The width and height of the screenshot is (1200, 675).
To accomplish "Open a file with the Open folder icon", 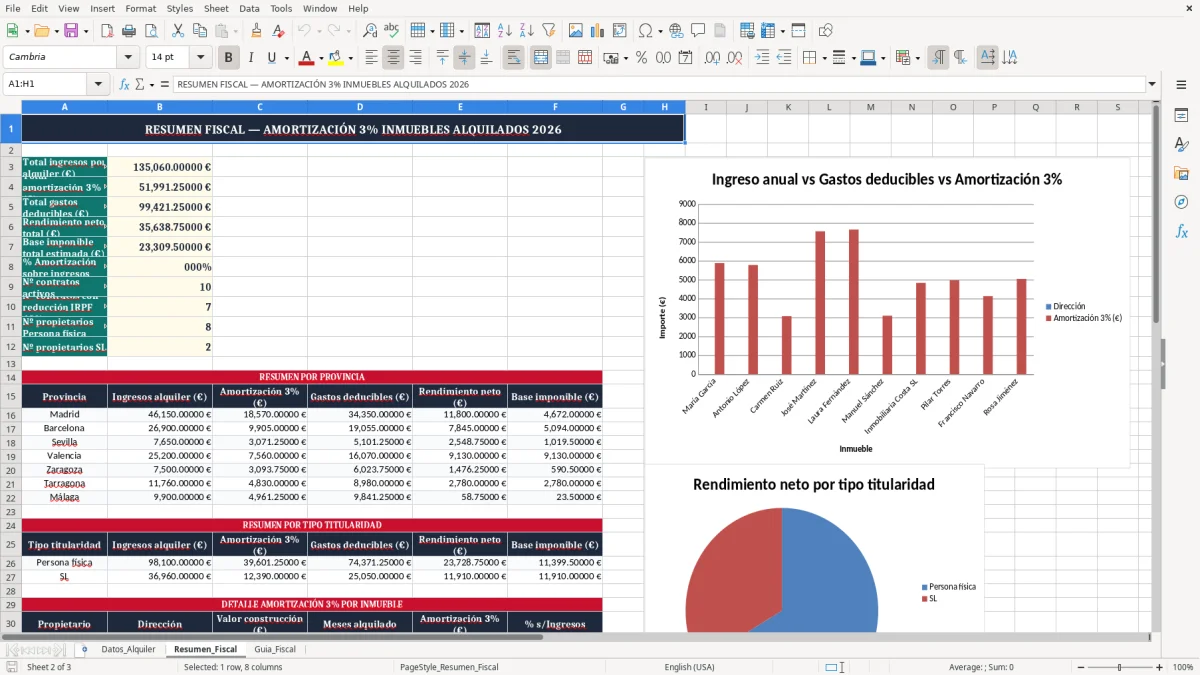I will pos(40,31).
